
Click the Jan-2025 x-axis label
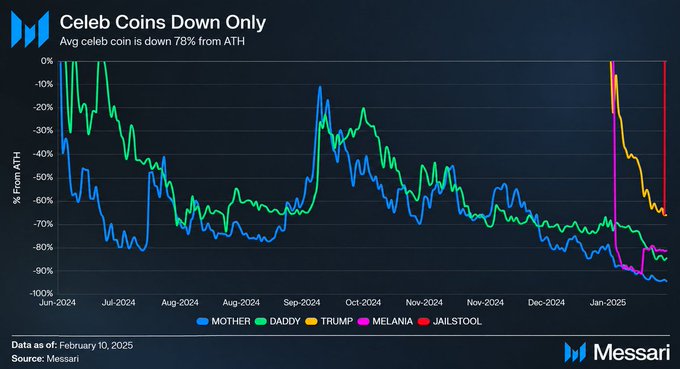point(608,303)
